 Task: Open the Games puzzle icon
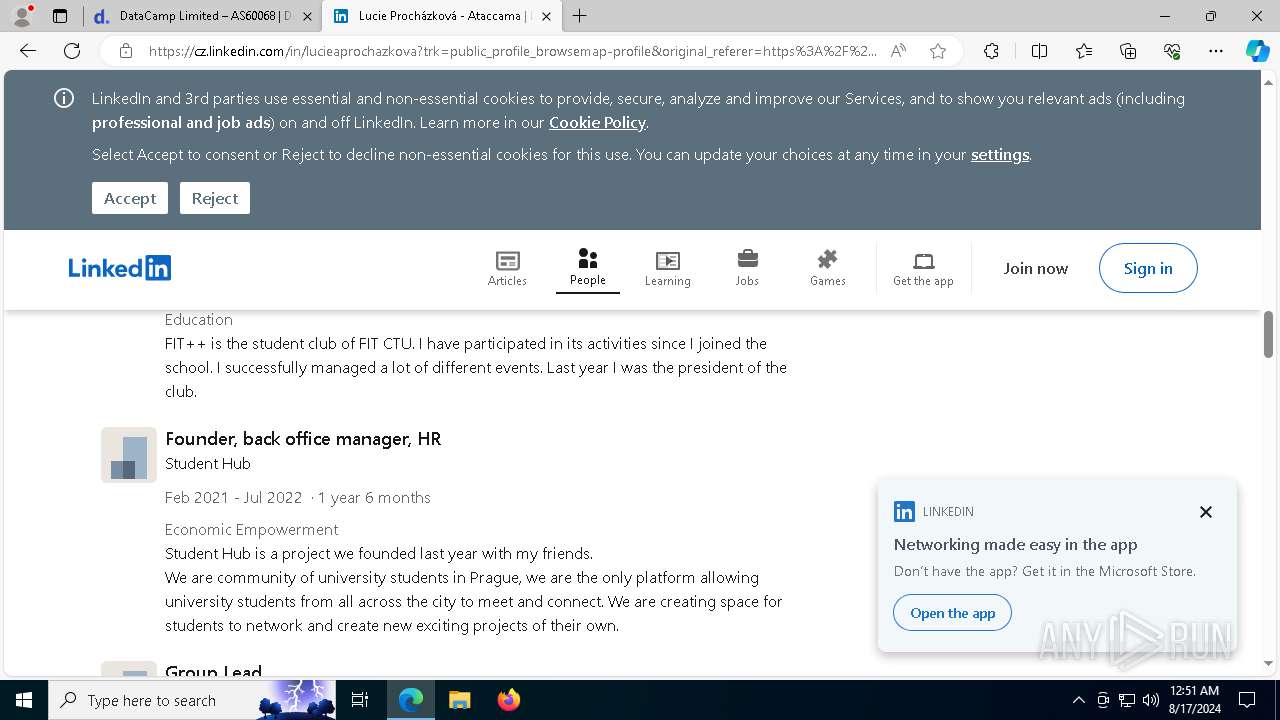point(827,268)
